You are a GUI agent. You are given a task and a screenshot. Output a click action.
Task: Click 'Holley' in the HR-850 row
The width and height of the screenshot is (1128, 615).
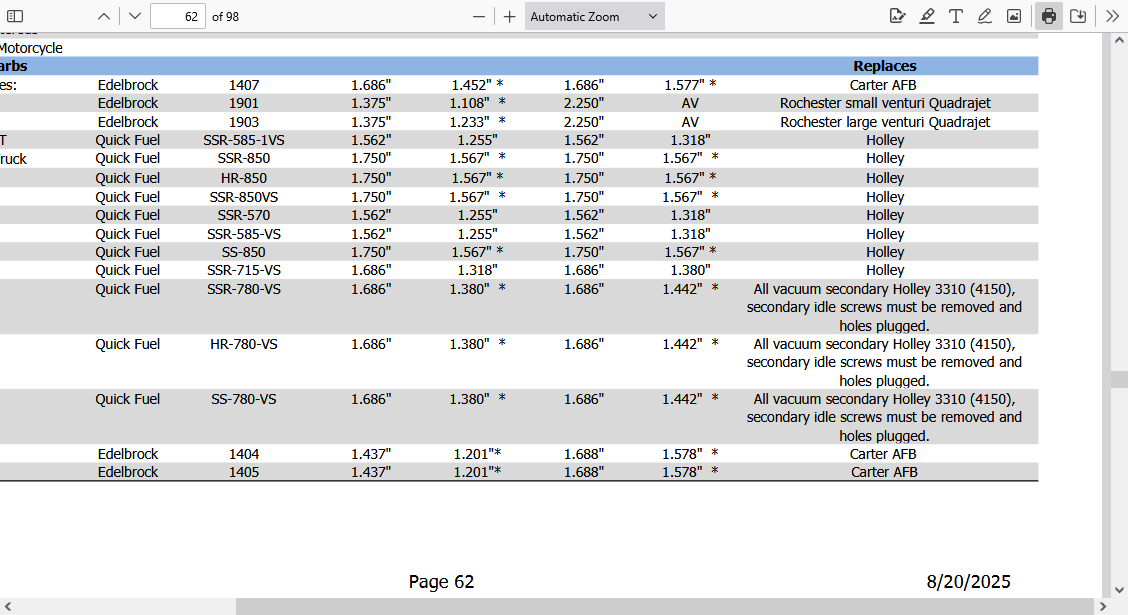click(x=885, y=178)
